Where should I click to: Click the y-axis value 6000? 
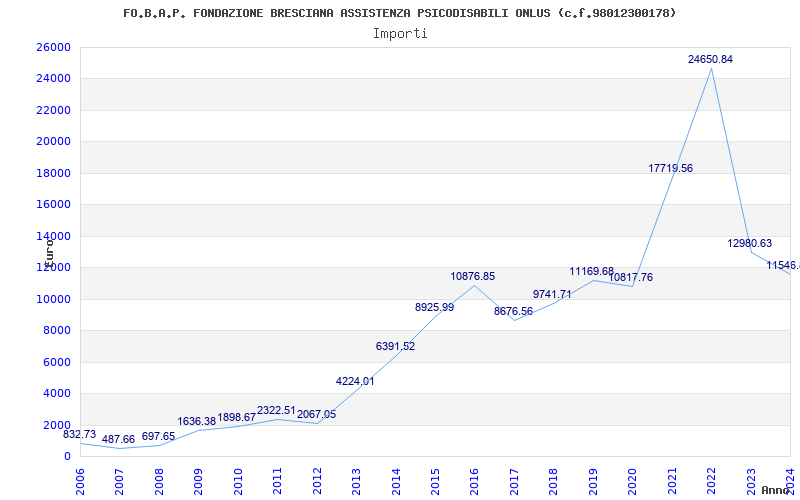tap(57, 362)
